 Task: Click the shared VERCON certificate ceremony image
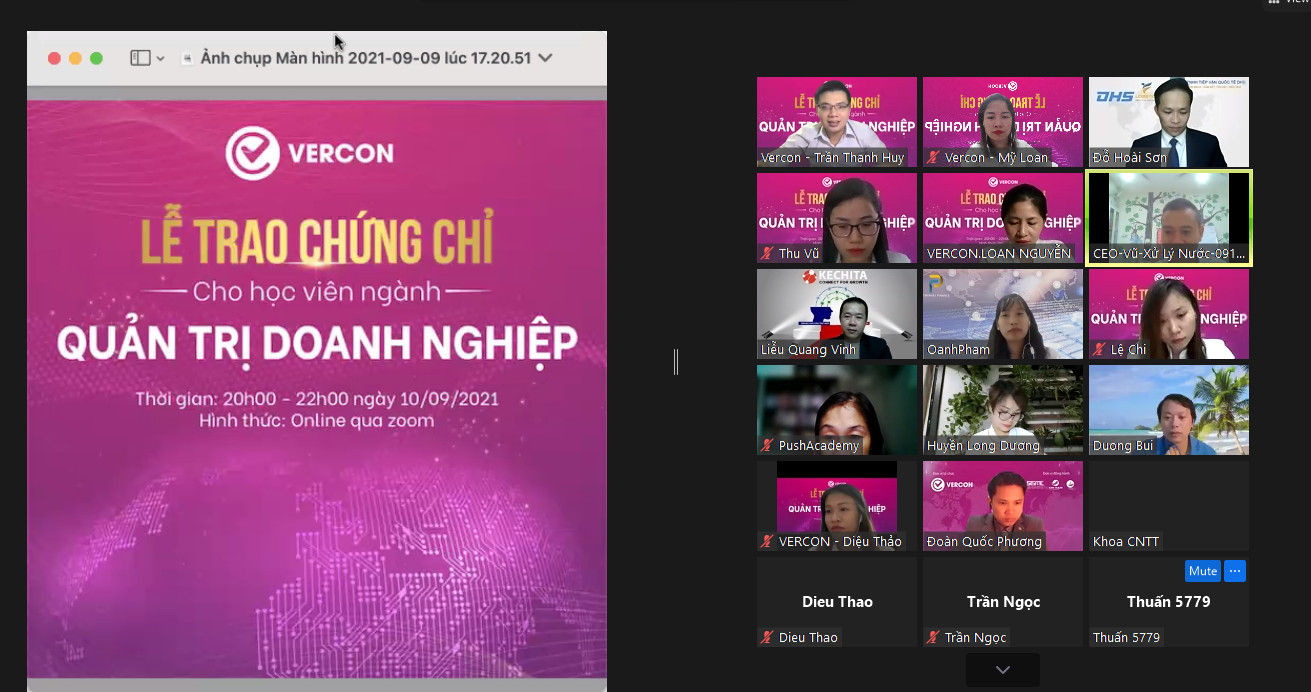pyautogui.click(x=316, y=380)
